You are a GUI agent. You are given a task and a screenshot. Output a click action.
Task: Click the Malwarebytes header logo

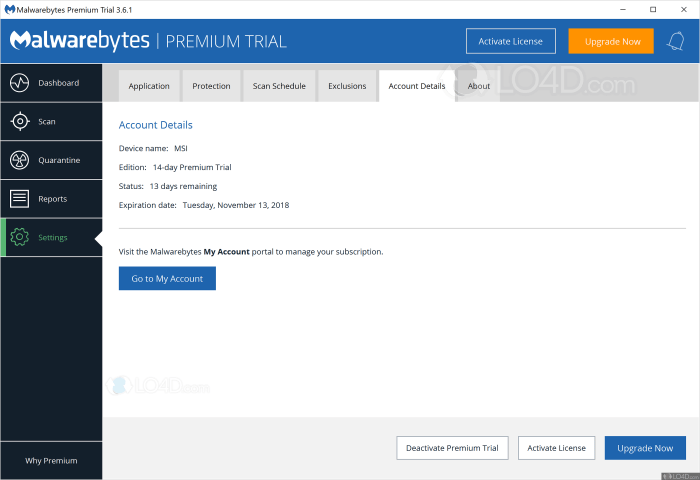click(x=79, y=41)
